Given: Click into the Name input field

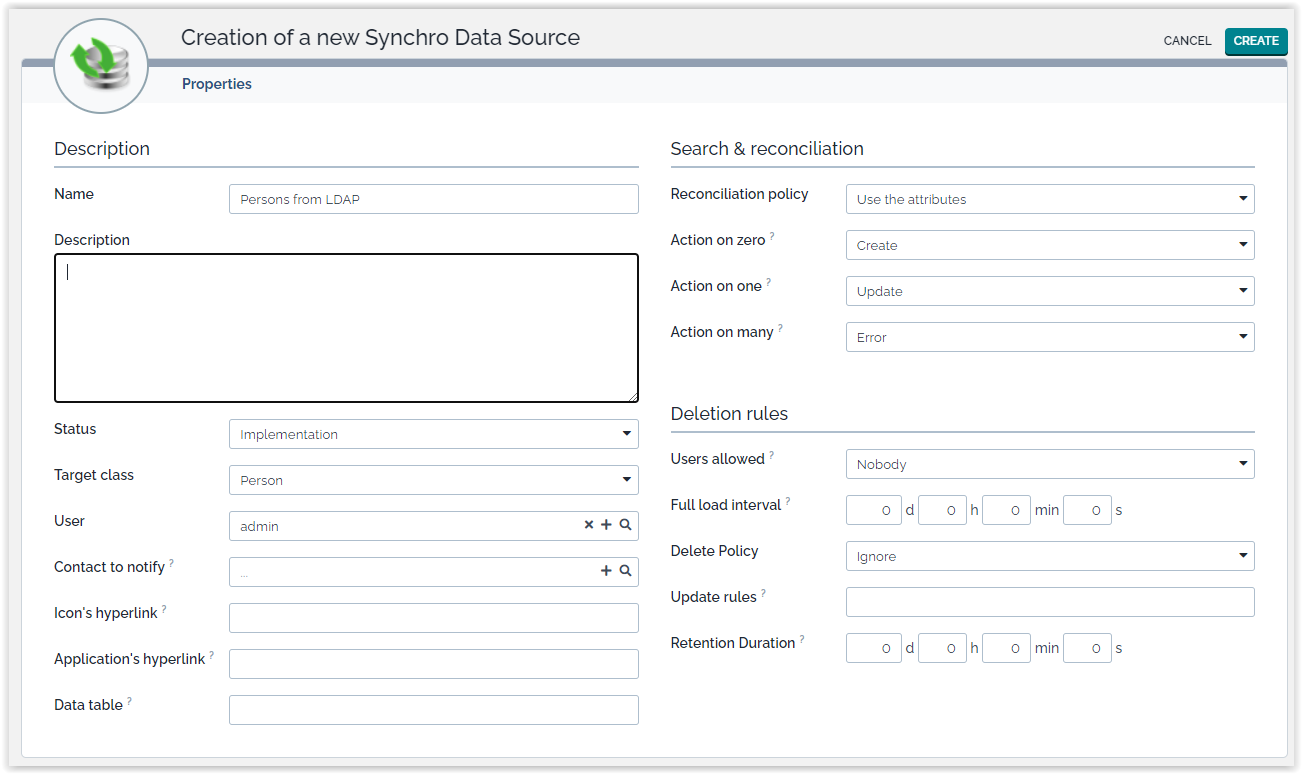Looking at the screenshot, I should pyautogui.click(x=433, y=199).
